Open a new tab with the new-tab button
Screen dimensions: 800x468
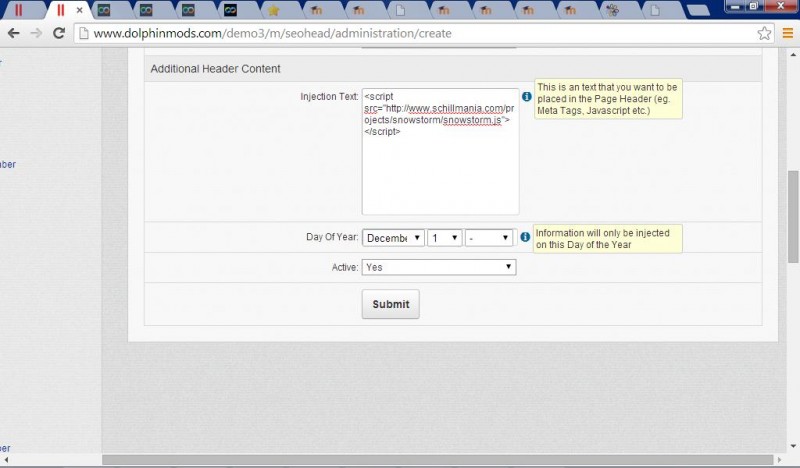pos(698,10)
